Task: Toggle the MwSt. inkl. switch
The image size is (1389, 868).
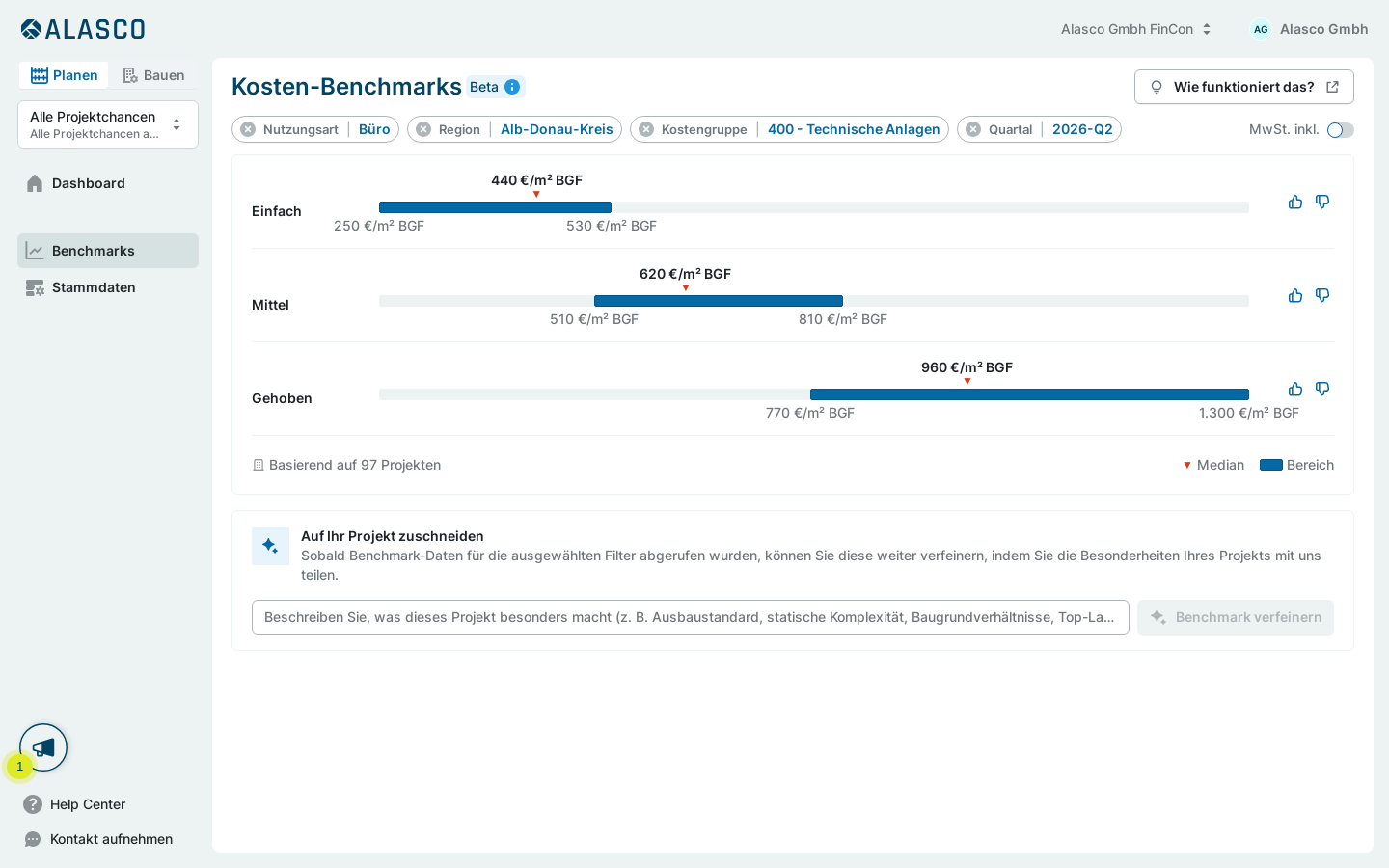Action: [x=1340, y=130]
